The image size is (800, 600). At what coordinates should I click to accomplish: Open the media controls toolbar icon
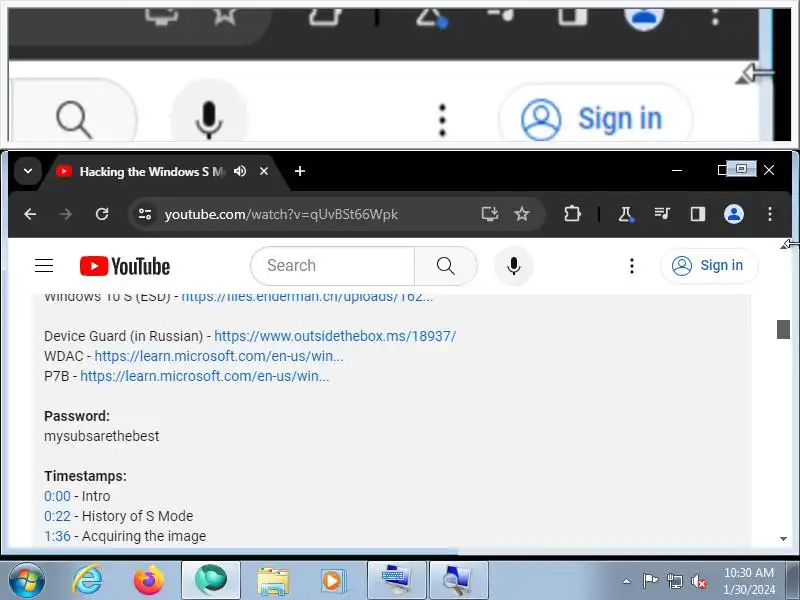[x=662, y=213]
